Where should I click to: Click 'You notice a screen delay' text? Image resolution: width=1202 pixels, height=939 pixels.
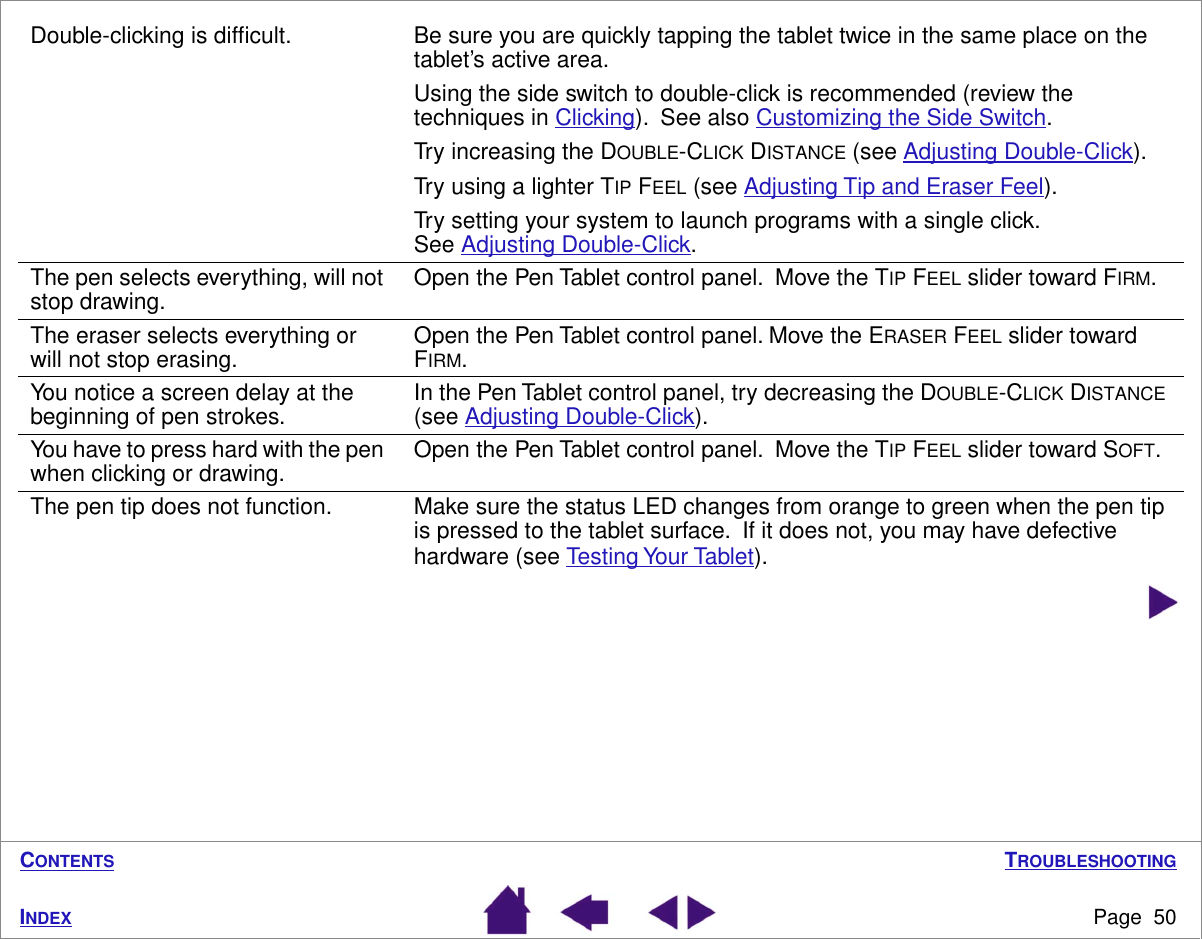192,404
